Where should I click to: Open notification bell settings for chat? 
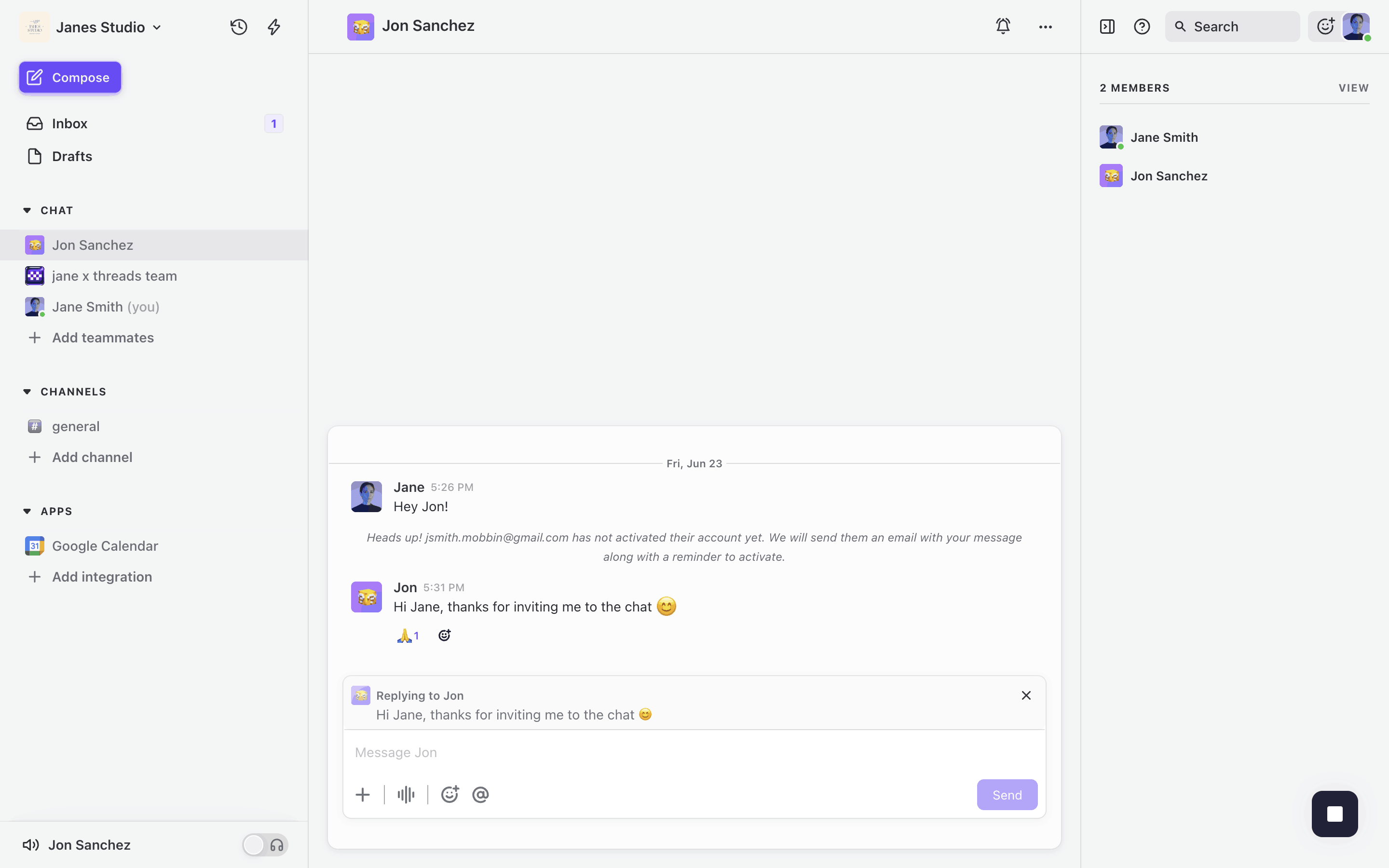pos(1003,27)
